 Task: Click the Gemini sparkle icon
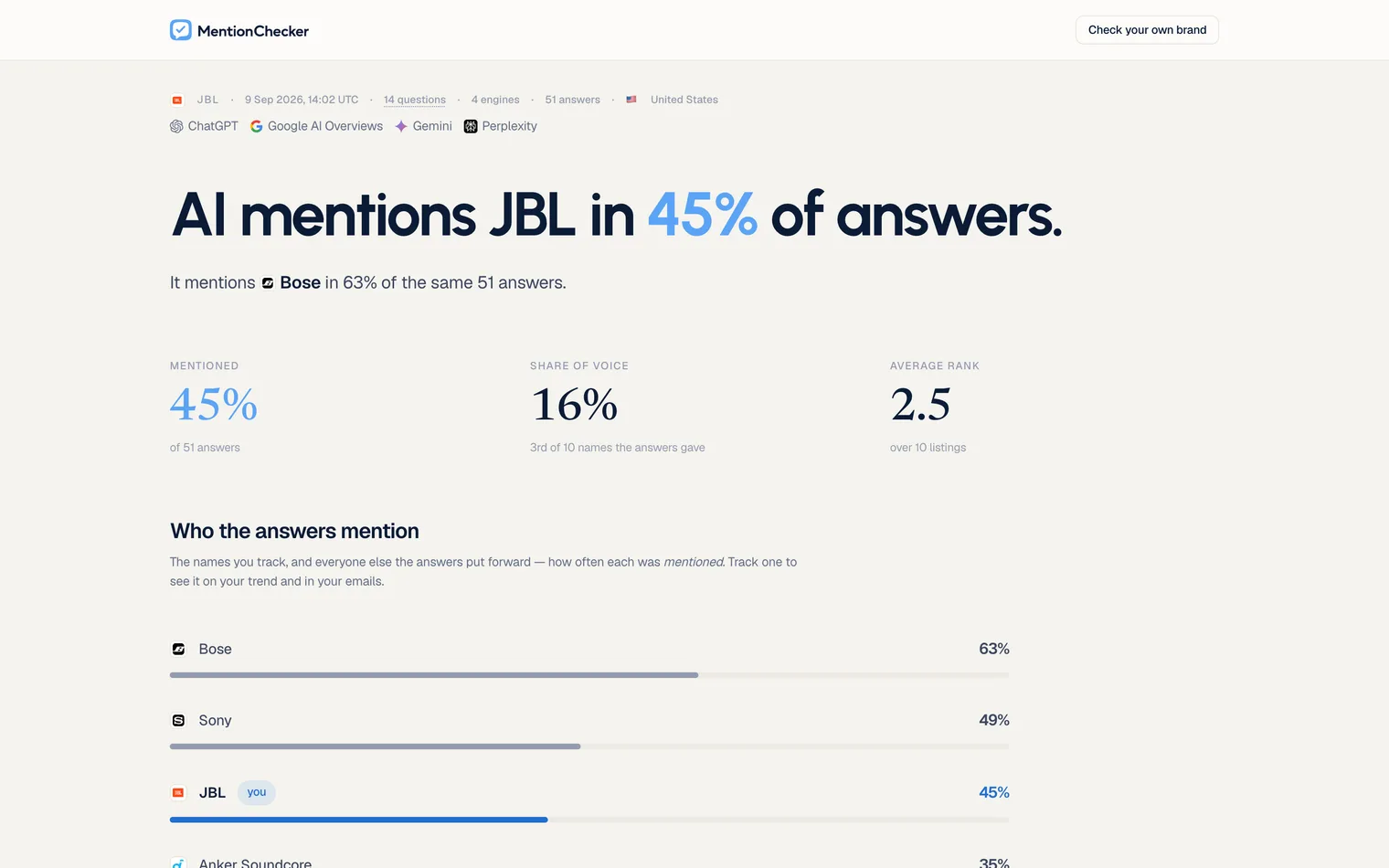[x=401, y=126]
